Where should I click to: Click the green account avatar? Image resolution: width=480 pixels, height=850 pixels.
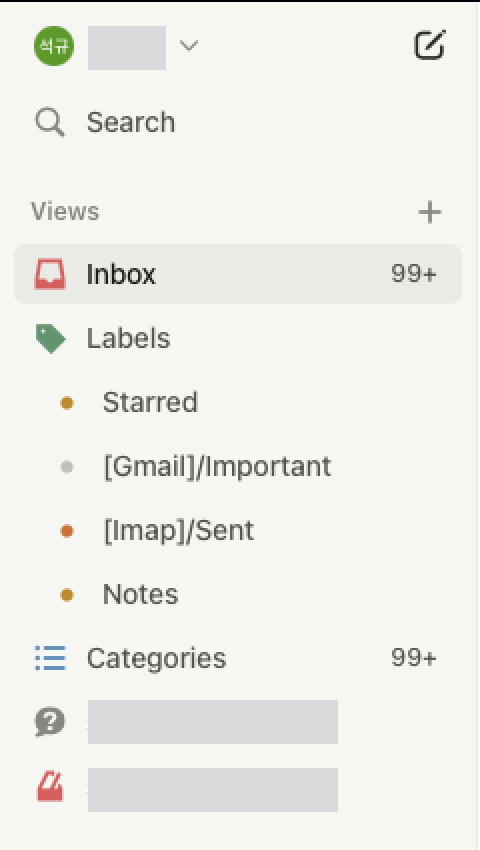point(54,46)
